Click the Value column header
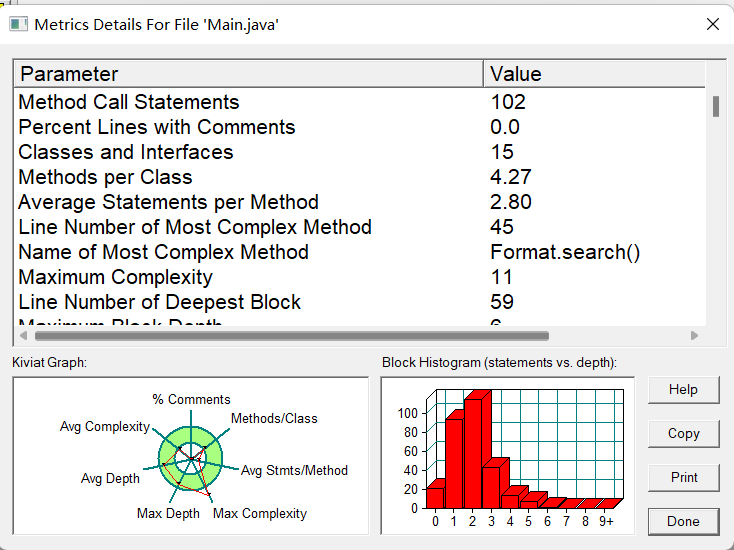This screenshot has width=734, height=550. pyautogui.click(x=594, y=74)
